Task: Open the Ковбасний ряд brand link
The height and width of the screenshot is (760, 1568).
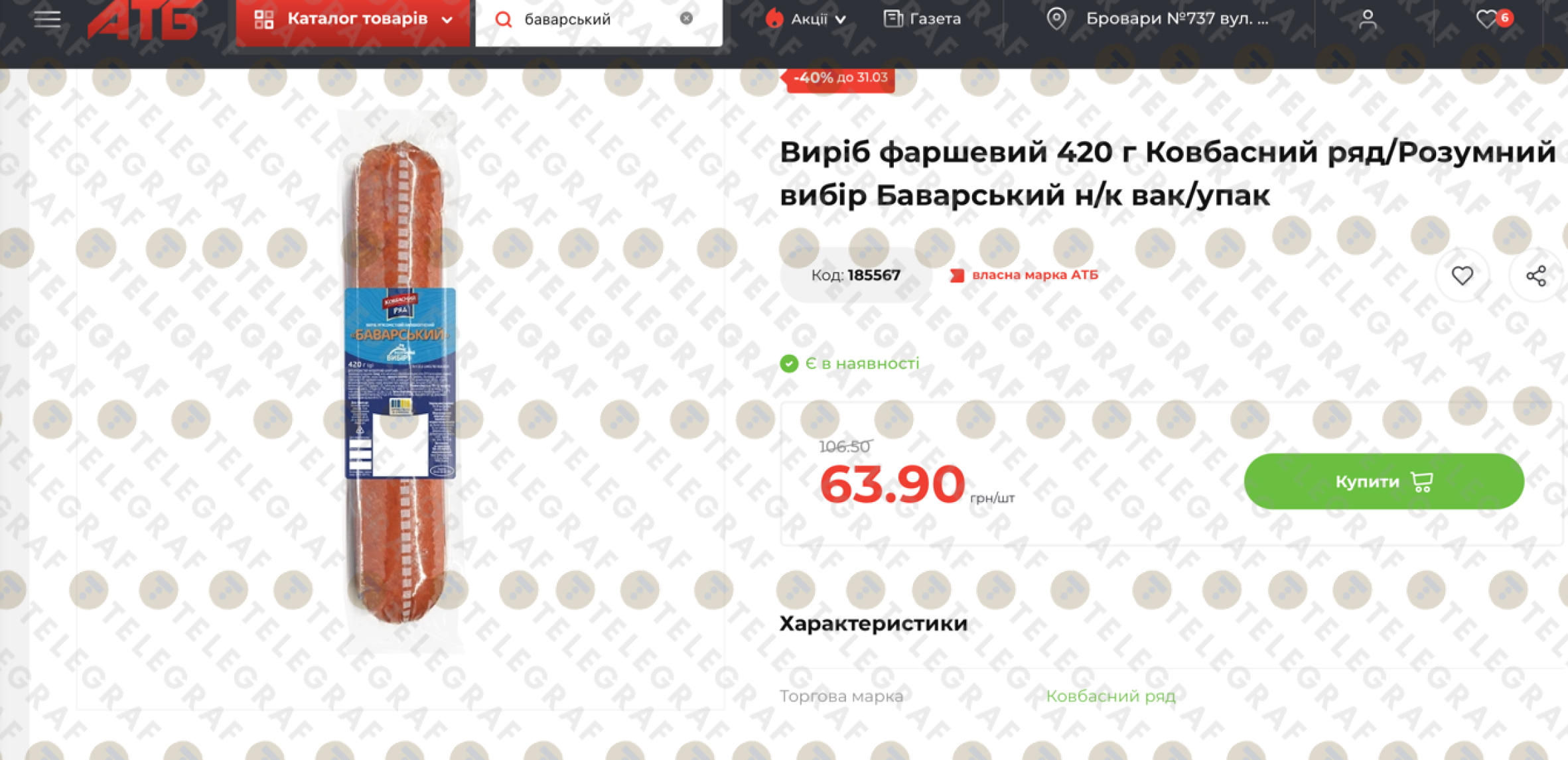Action: click(x=1110, y=696)
